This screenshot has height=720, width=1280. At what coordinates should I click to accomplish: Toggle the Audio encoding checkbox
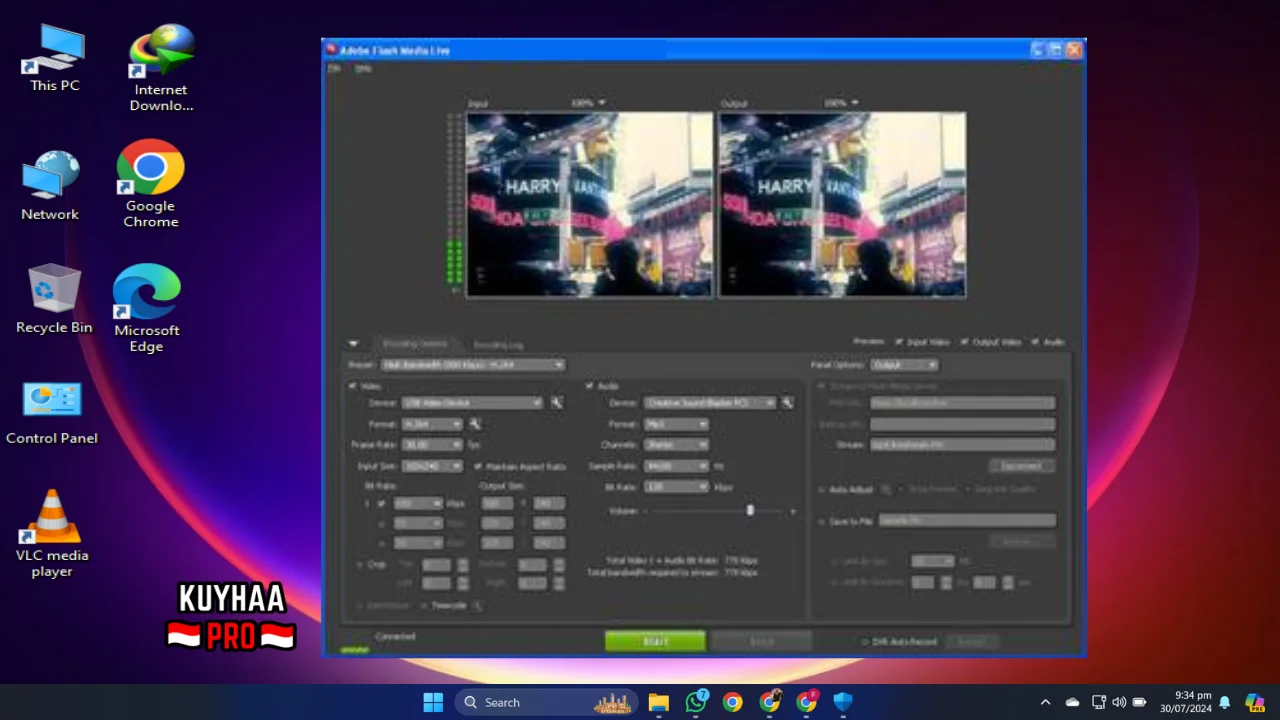pos(589,386)
